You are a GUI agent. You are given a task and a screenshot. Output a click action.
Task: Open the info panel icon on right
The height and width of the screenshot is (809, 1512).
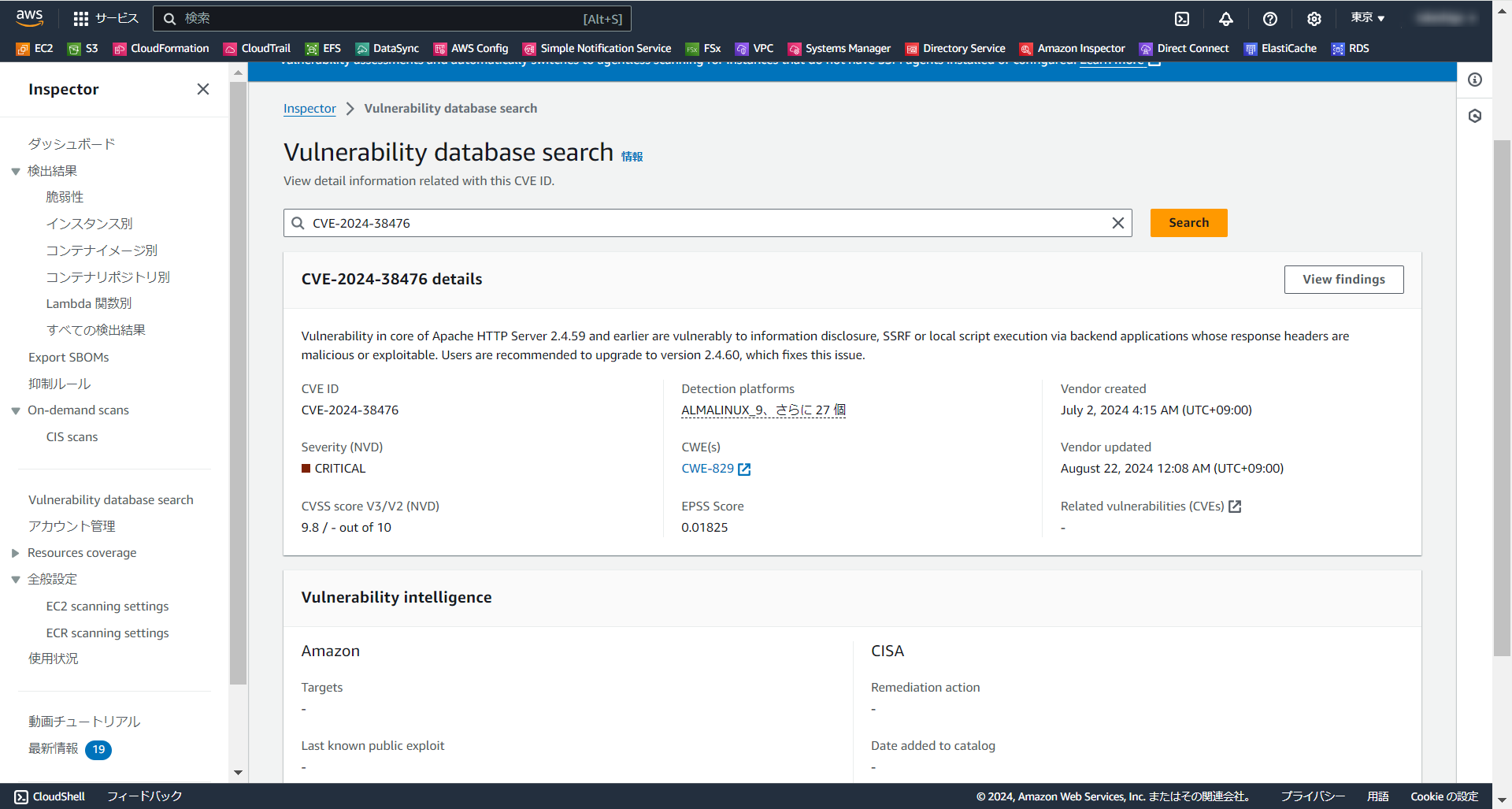pyautogui.click(x=1475, y=80)
